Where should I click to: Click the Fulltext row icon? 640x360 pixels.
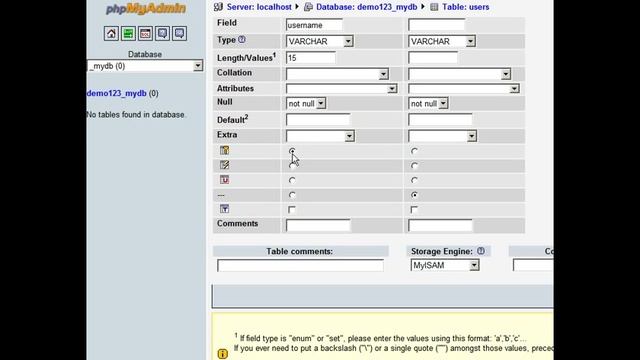point(224,209)
